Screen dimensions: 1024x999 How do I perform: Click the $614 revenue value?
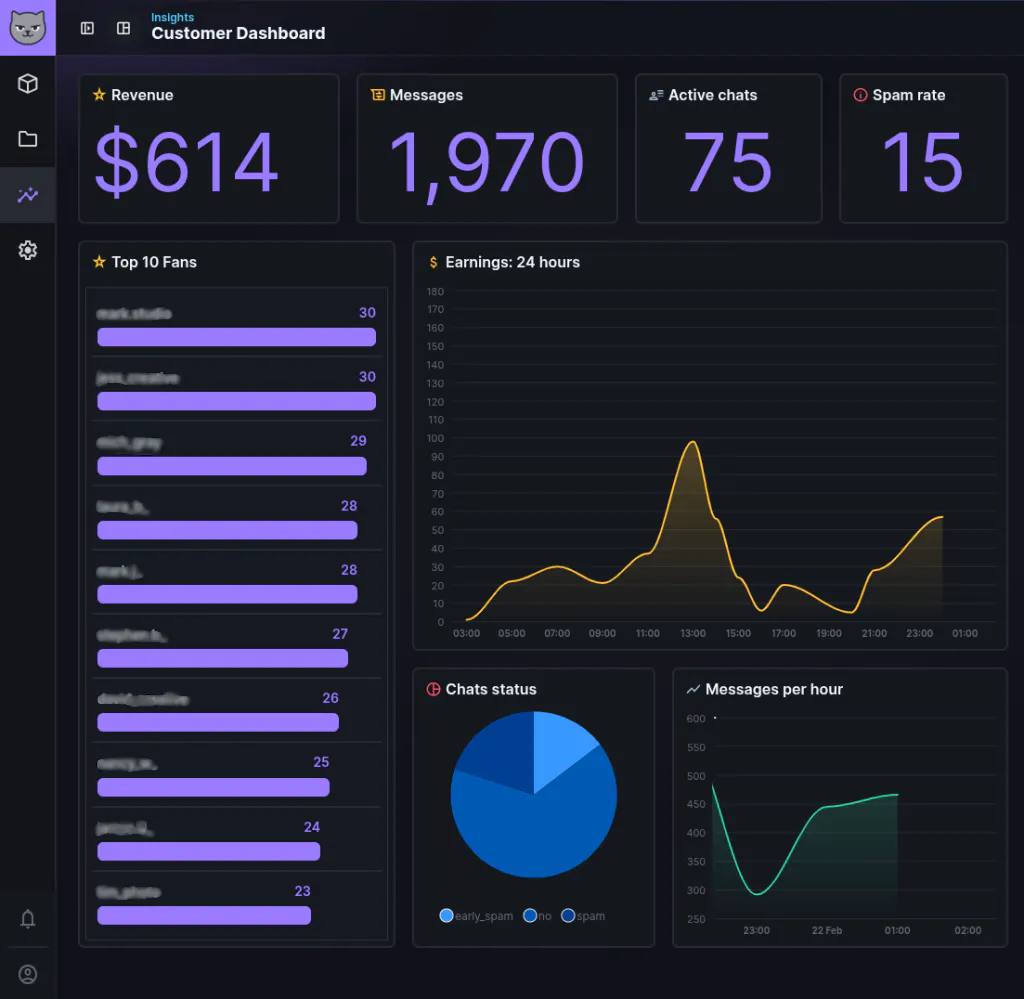tap(187, 161)
